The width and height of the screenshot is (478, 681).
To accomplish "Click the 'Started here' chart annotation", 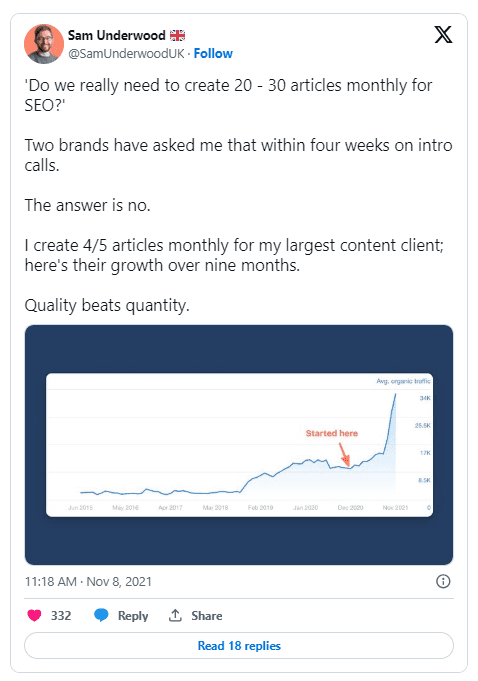I will tap(332, 433).
